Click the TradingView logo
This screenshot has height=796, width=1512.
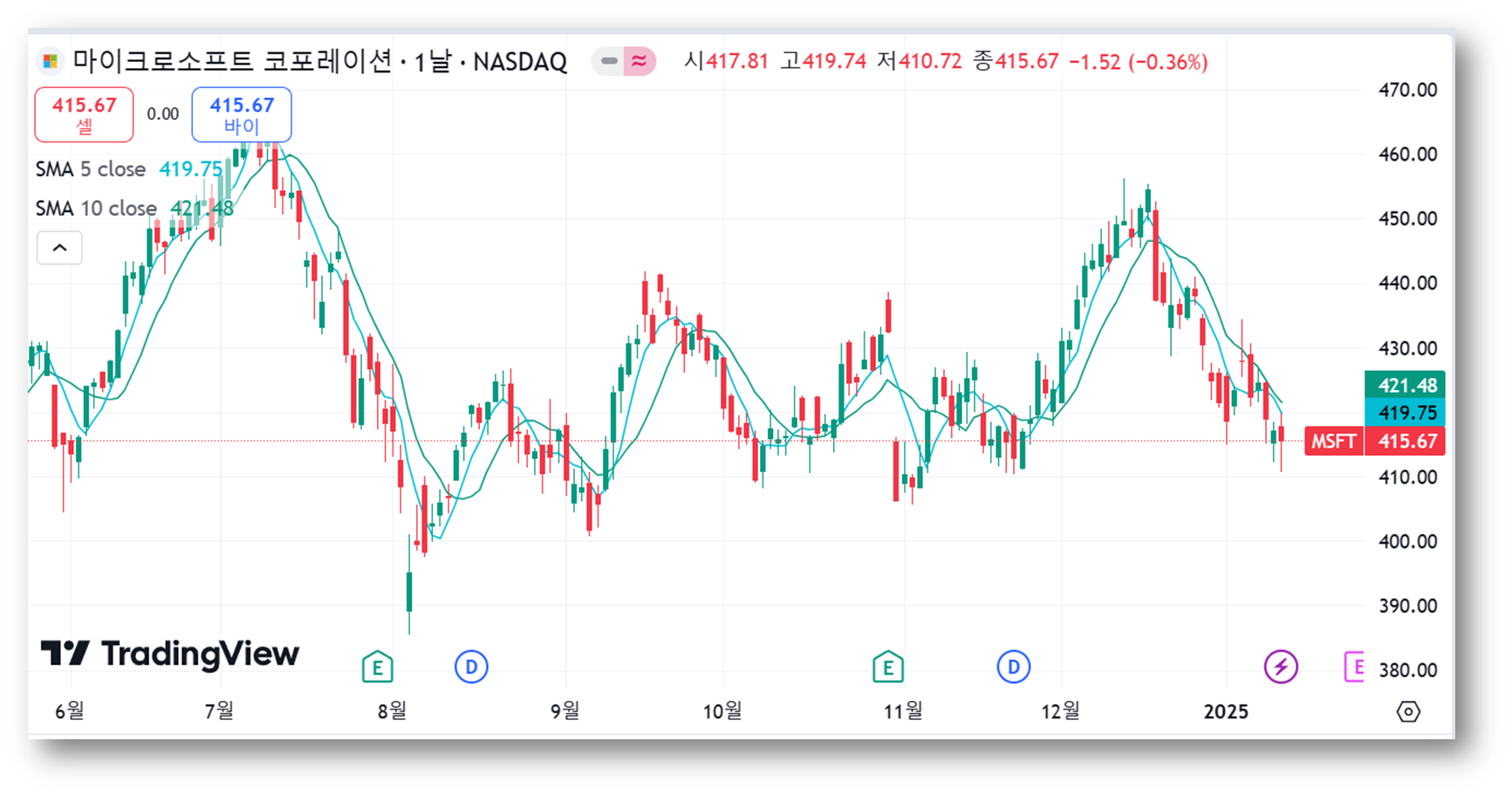click(170, 654)
